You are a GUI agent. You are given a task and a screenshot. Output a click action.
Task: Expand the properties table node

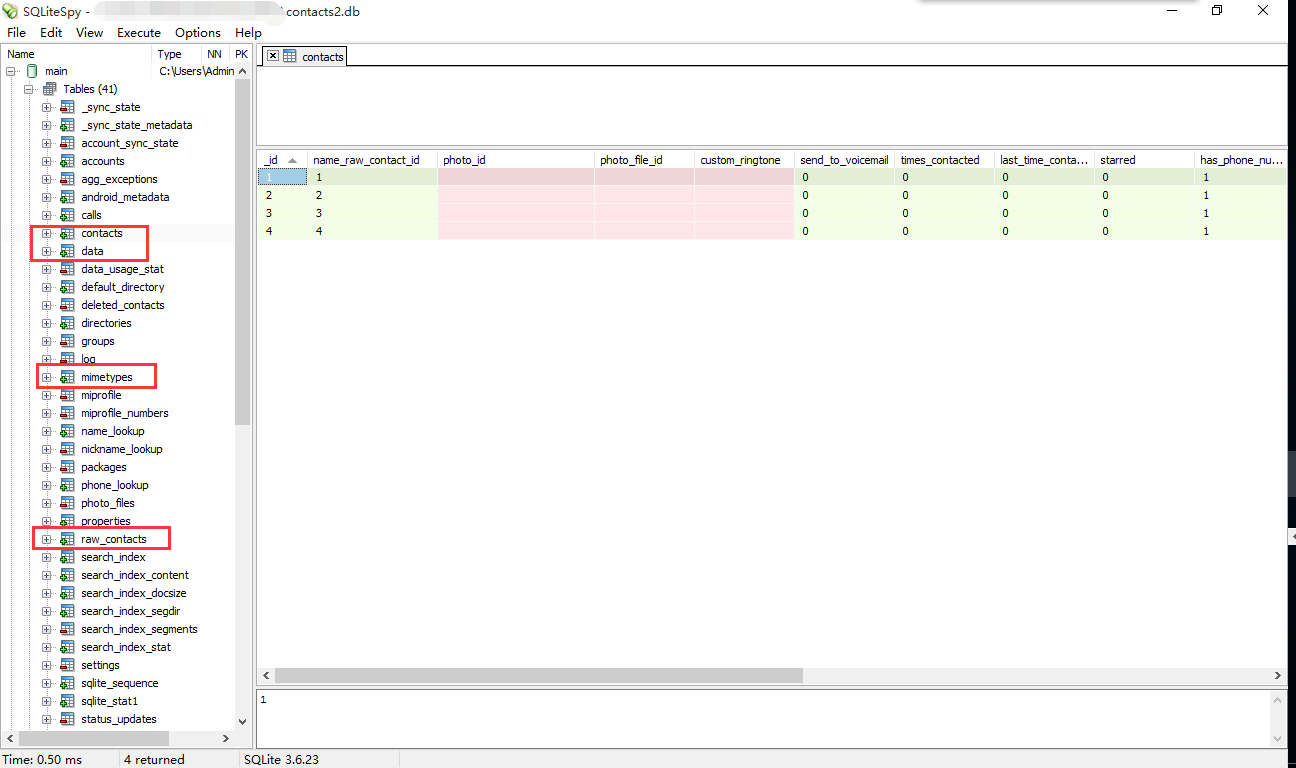[46, 521]
